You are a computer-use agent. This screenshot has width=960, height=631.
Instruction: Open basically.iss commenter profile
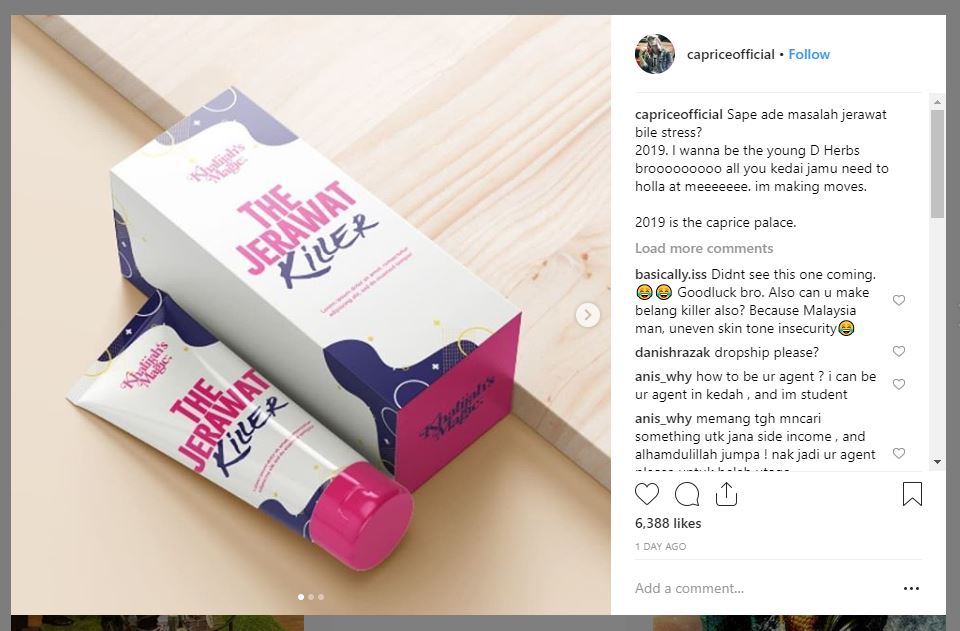point(670,275)
